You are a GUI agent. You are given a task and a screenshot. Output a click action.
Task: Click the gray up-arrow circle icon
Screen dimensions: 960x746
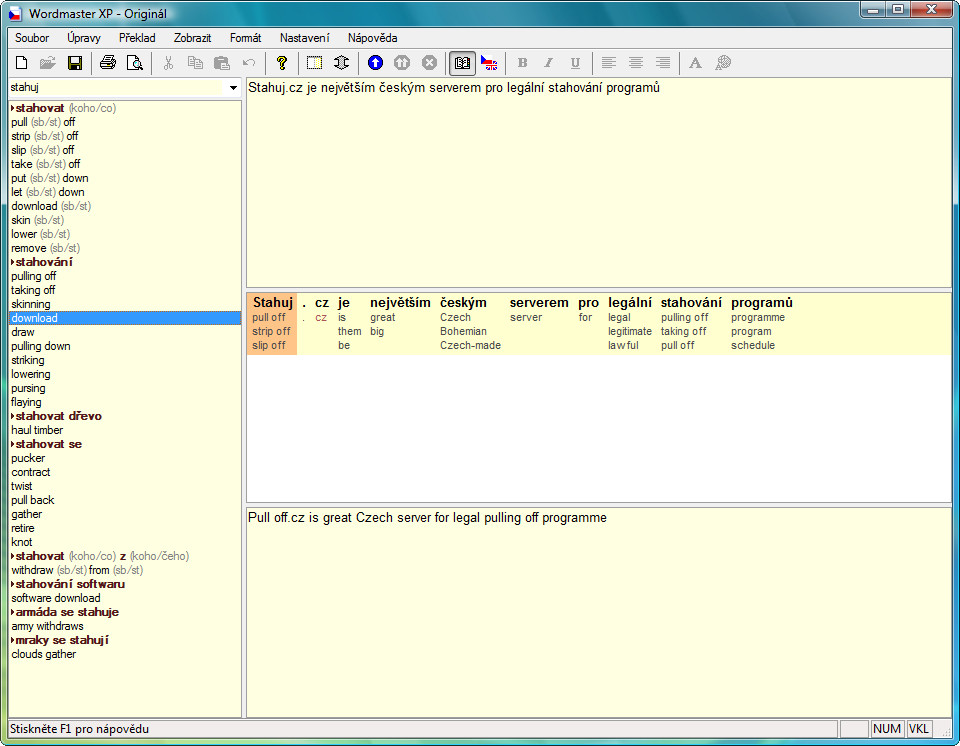click(x=402, y=62)
